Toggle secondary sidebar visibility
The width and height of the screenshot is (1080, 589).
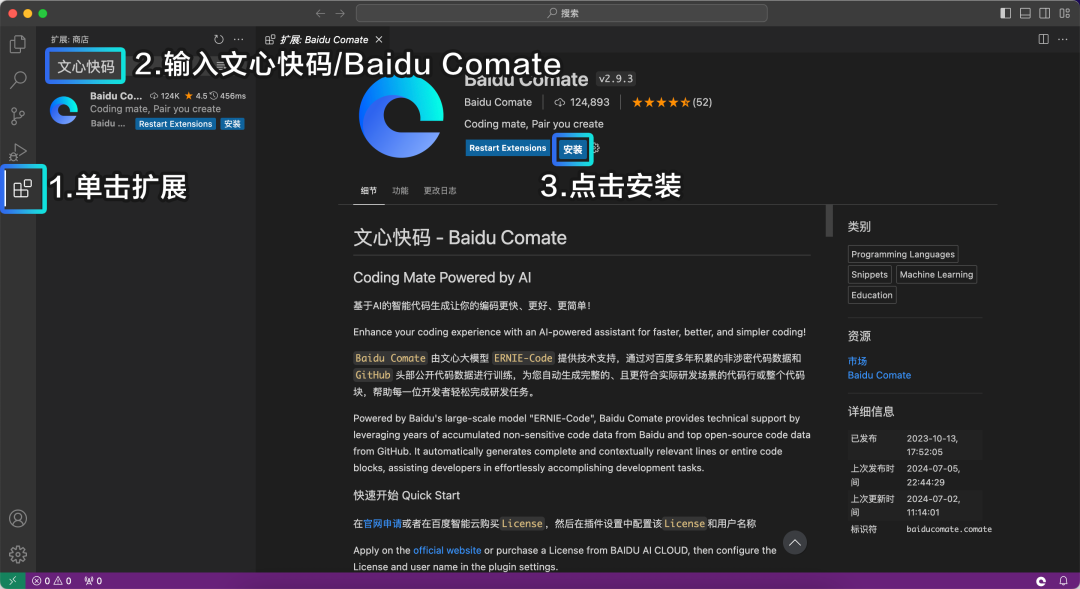pyautogui.click(x=1045, y=13)
